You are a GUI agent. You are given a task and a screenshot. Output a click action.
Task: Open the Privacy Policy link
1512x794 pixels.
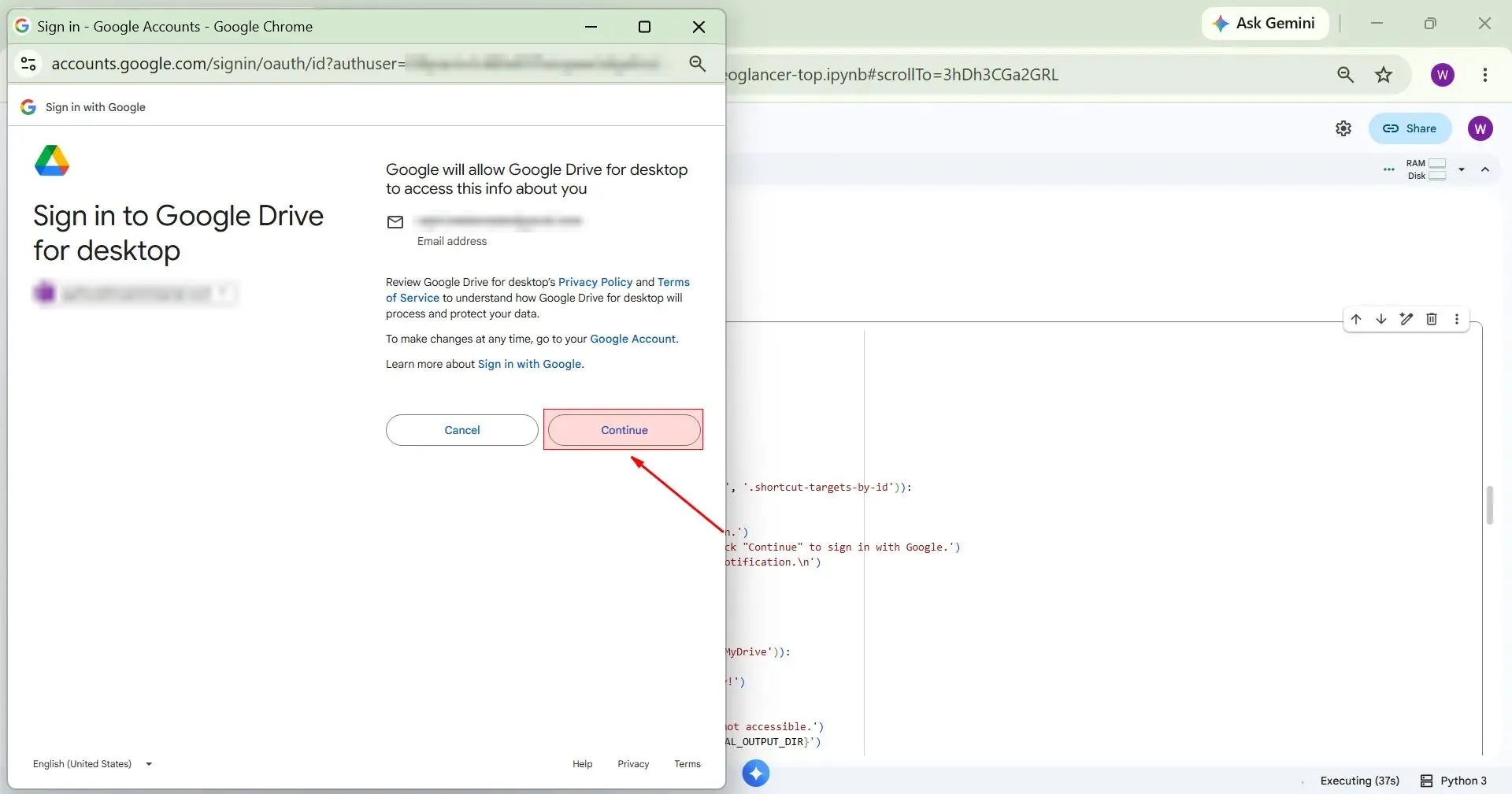[x=595, y=282]
